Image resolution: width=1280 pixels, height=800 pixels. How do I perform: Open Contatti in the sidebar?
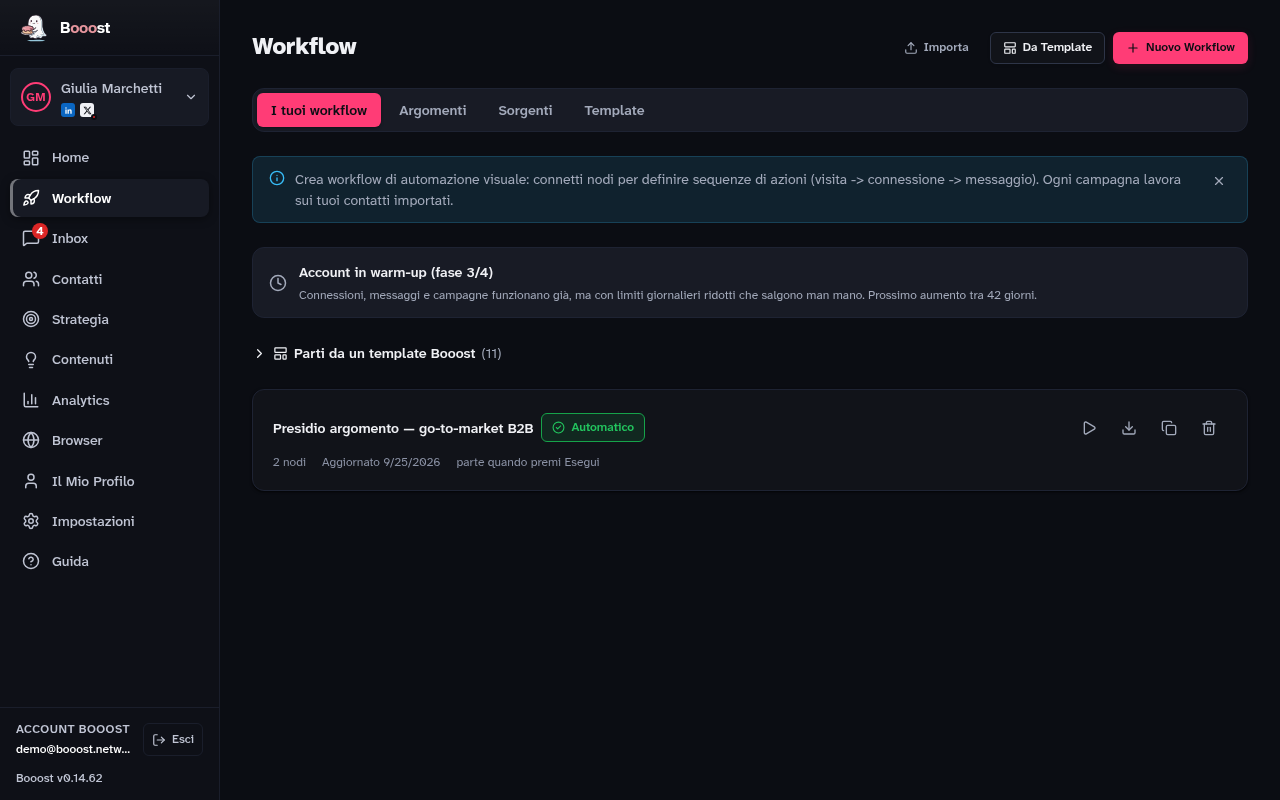(x=110, y=279)
